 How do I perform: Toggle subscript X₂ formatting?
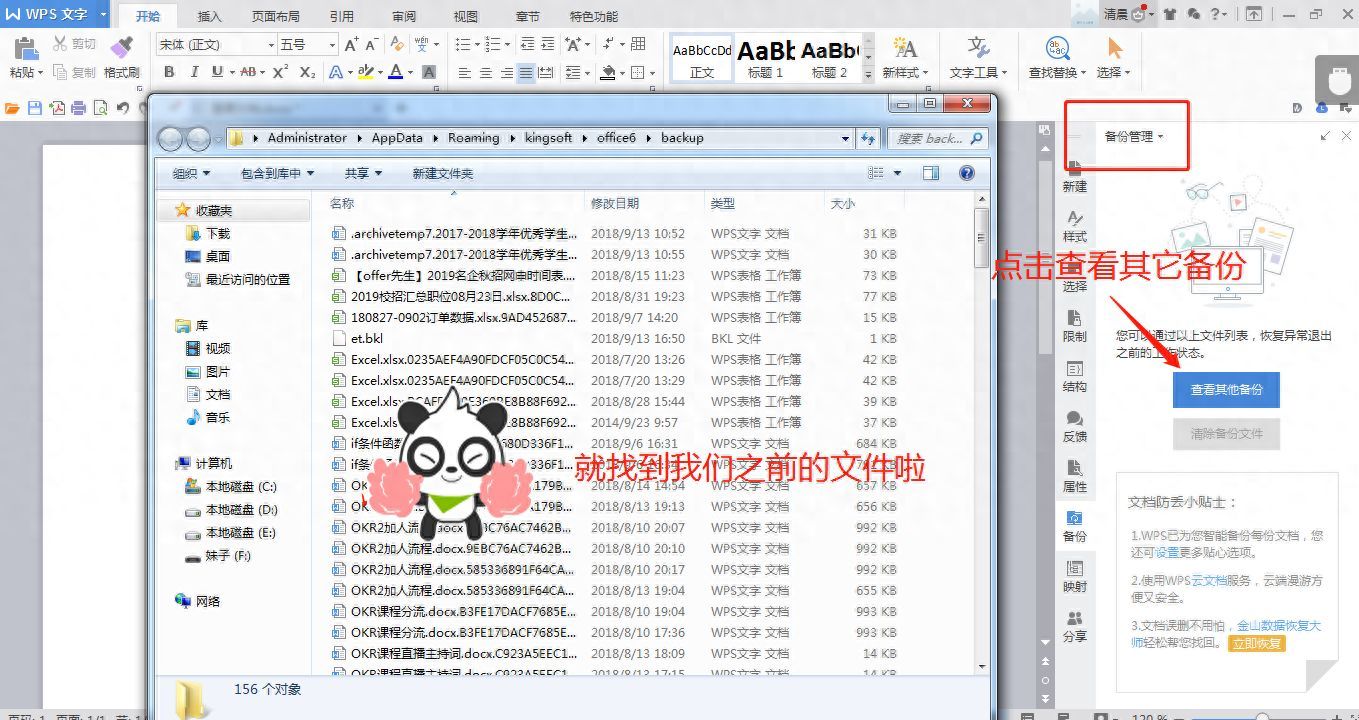click(x=307, y=72)
